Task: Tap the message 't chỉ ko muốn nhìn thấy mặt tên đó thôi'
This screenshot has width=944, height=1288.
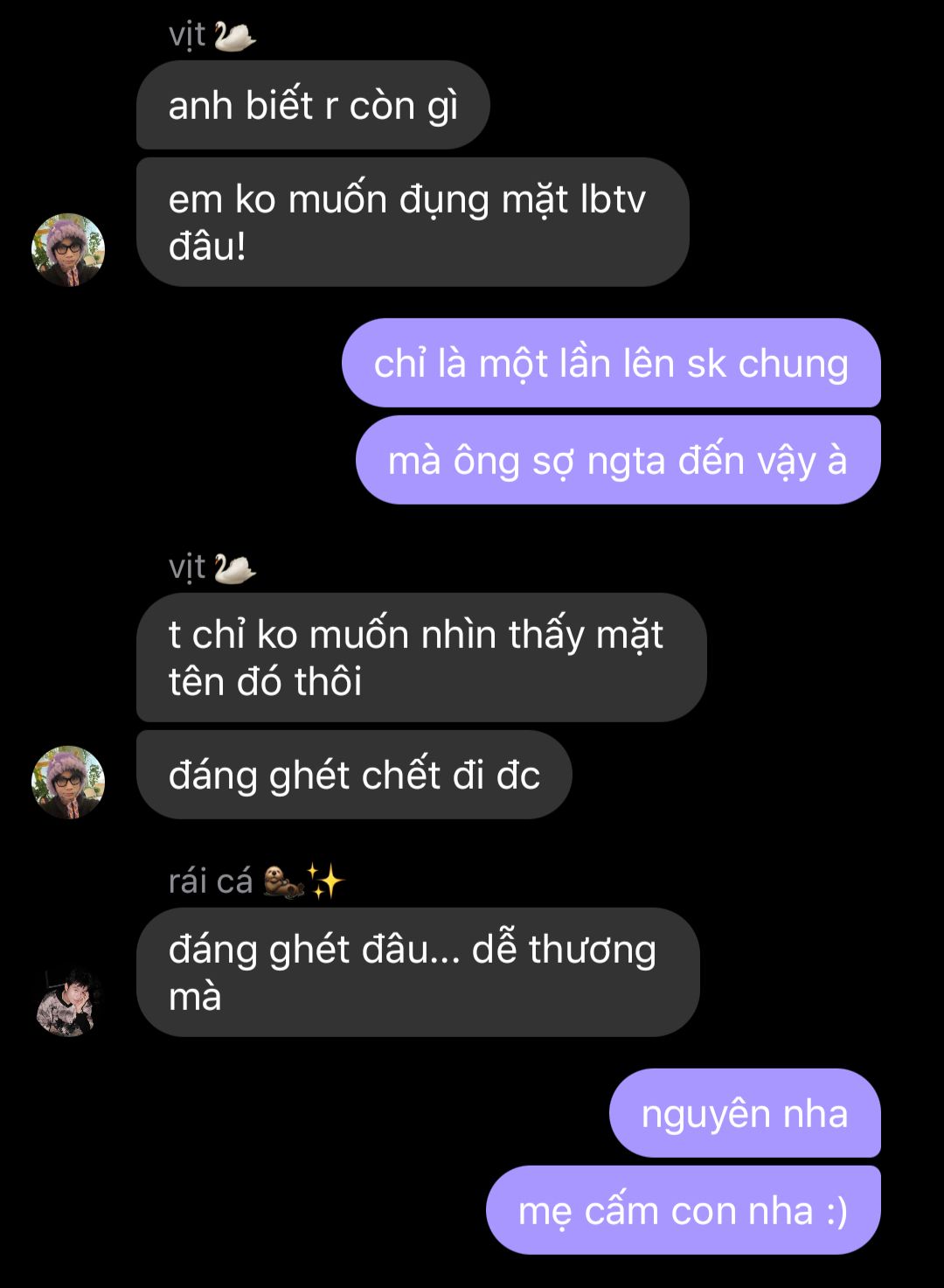Action: click(x=421, y=658)
